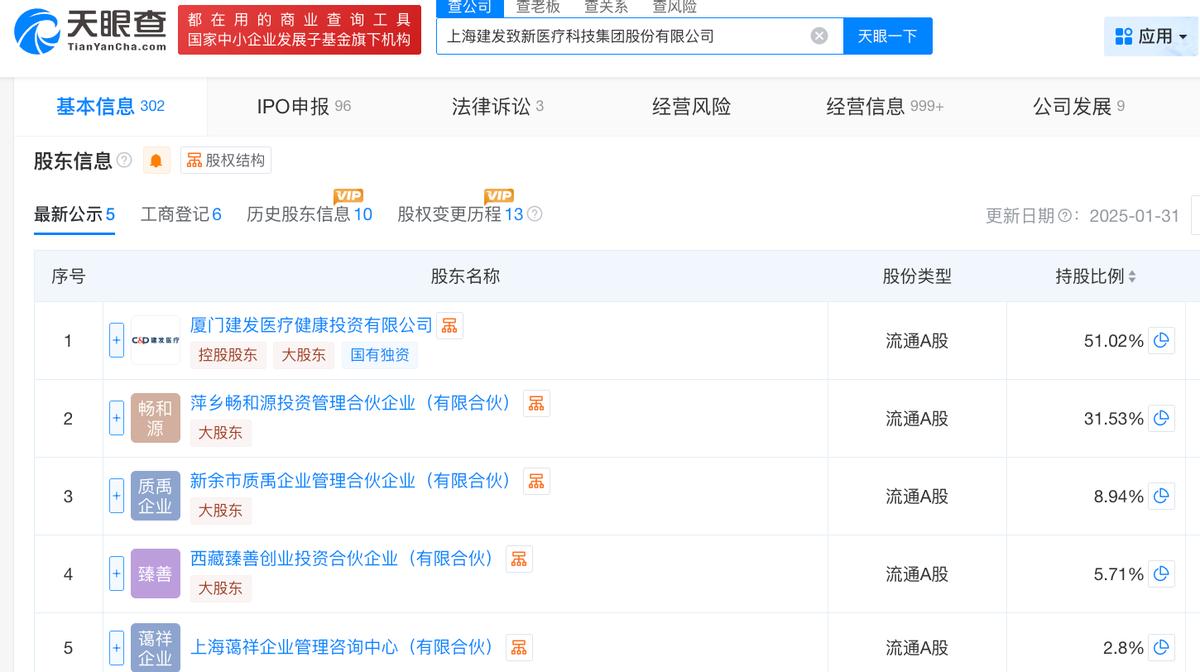The image size is (1200, 672).
Task: Select the 查关系 search mode tab
Action: 606,7
